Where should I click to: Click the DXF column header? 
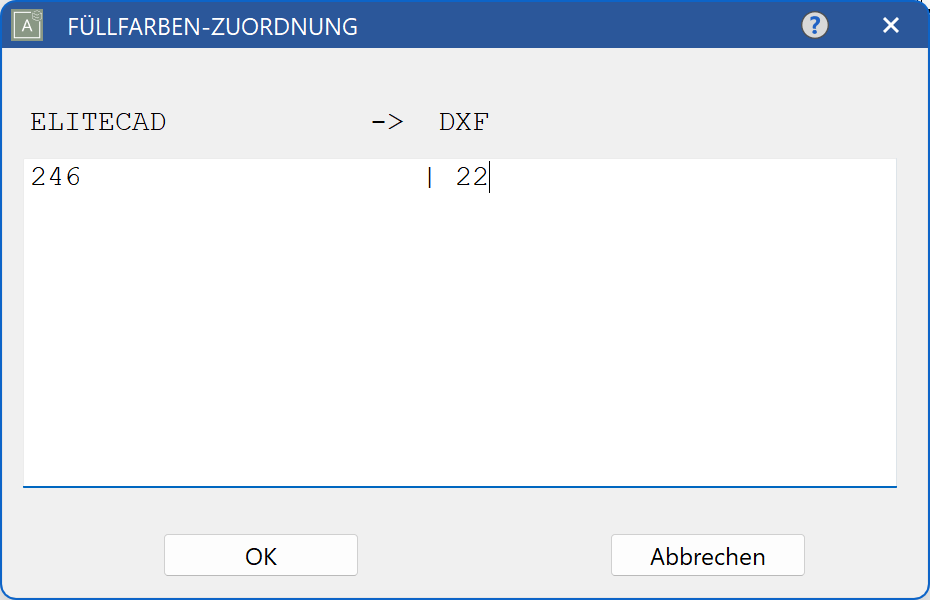pyautogui.click(x=464, y=121)
